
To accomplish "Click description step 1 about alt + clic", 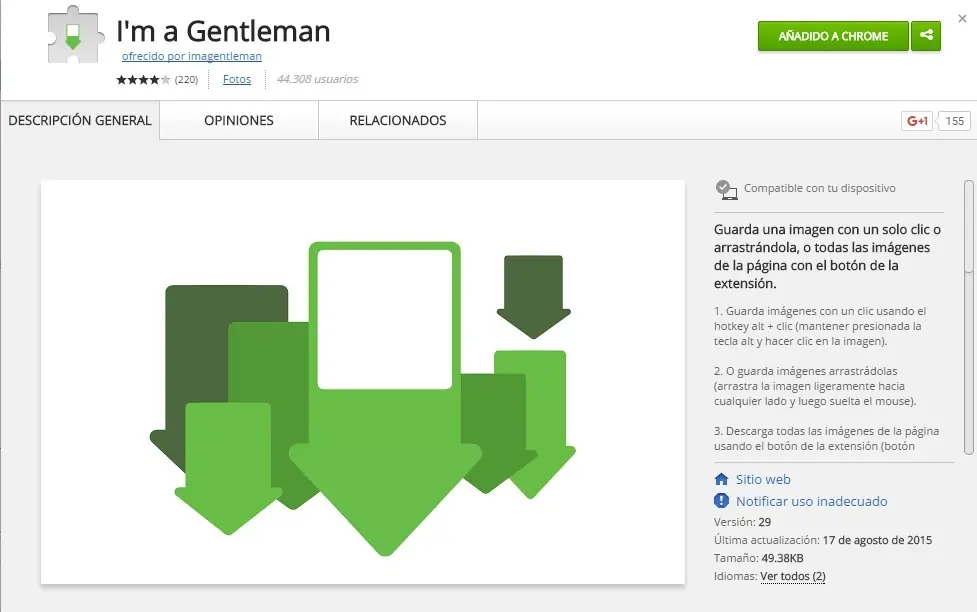I will (820, 326).
